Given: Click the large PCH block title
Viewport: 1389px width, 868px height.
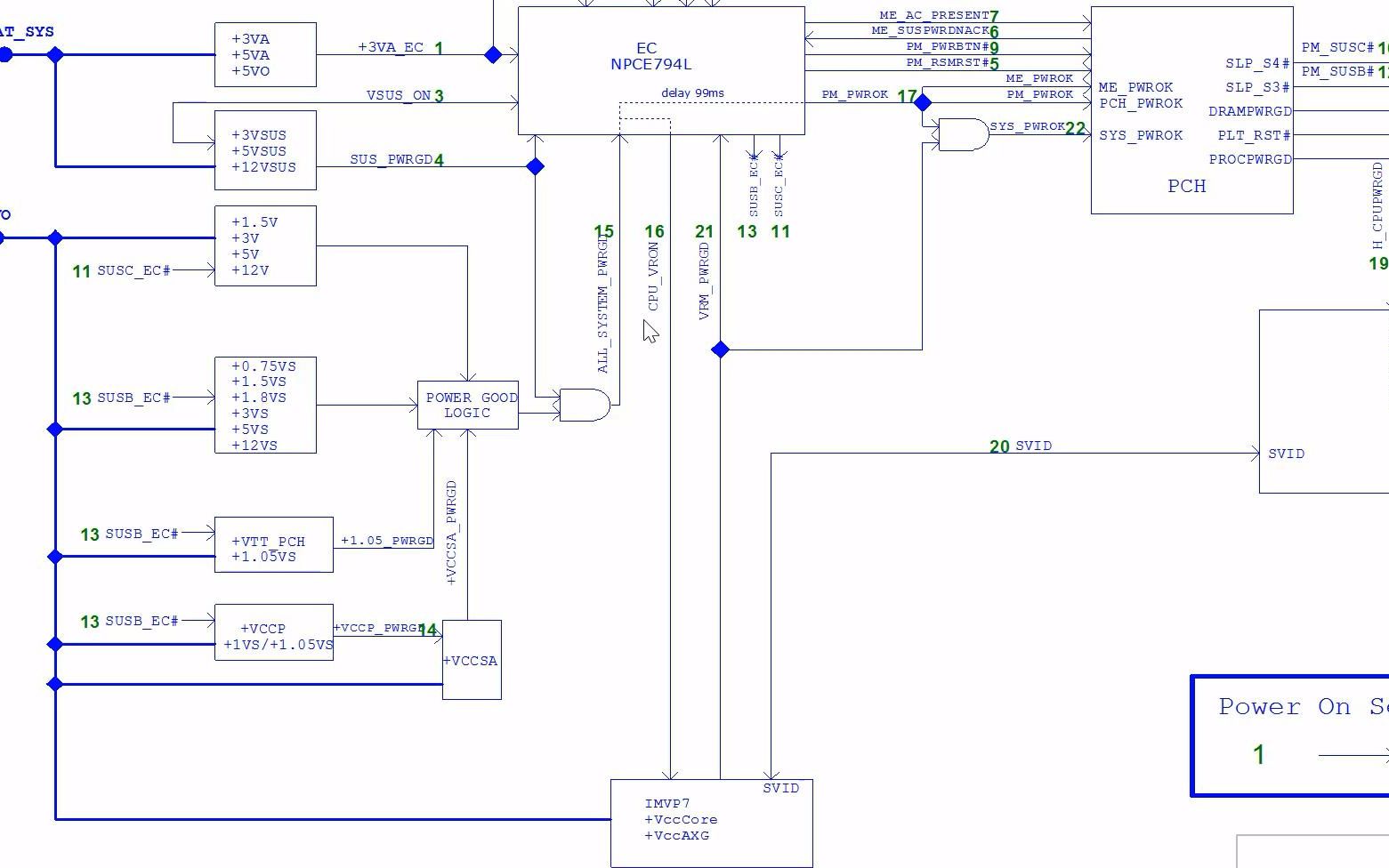Looking at the screenshot, I should click(1187, 186).
